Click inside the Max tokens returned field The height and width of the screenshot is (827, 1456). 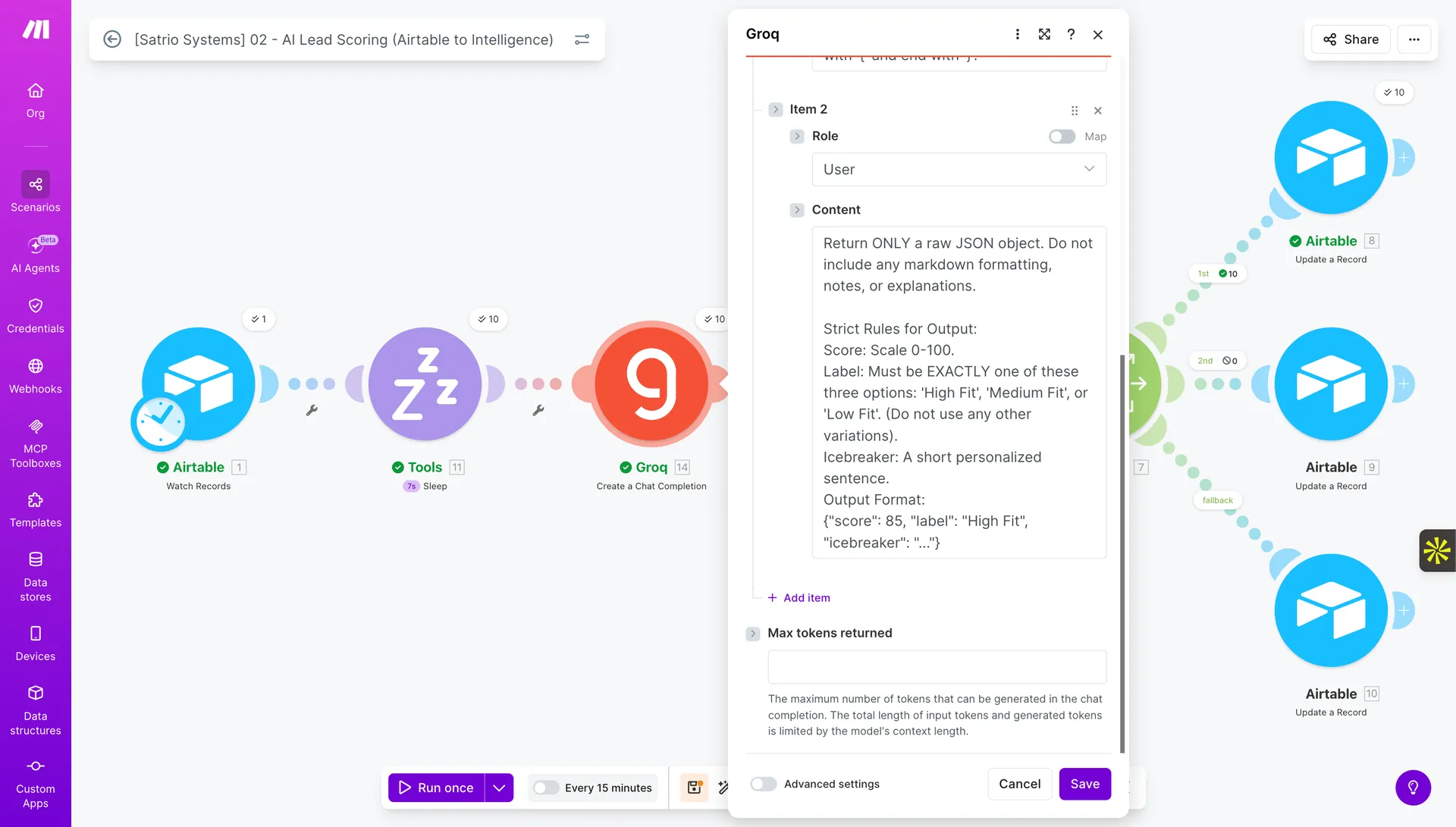pyautogui.click(x=937, y=666)
